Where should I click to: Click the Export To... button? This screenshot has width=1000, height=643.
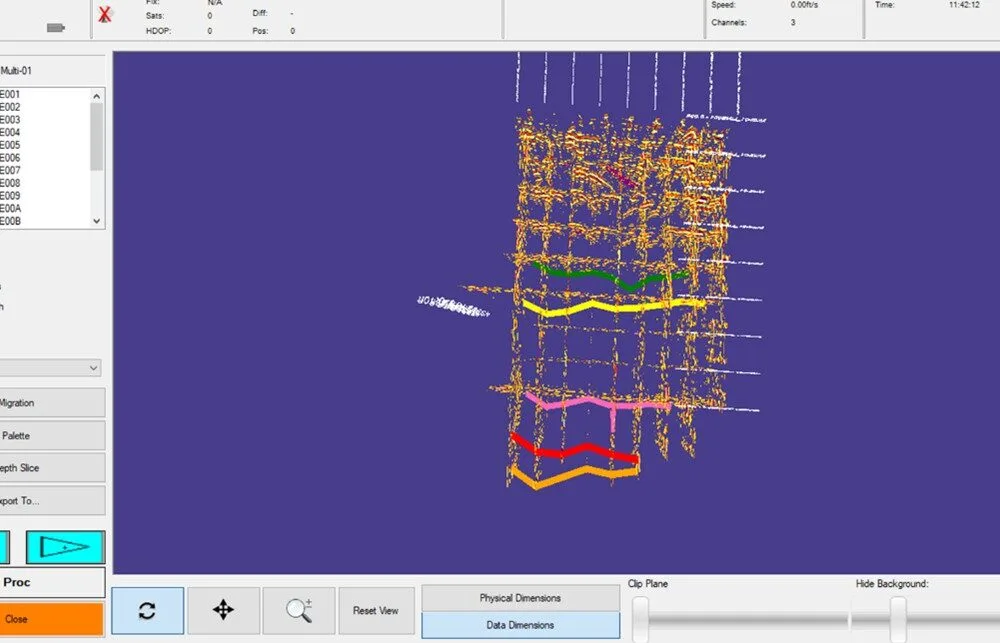tap(52, 501)
